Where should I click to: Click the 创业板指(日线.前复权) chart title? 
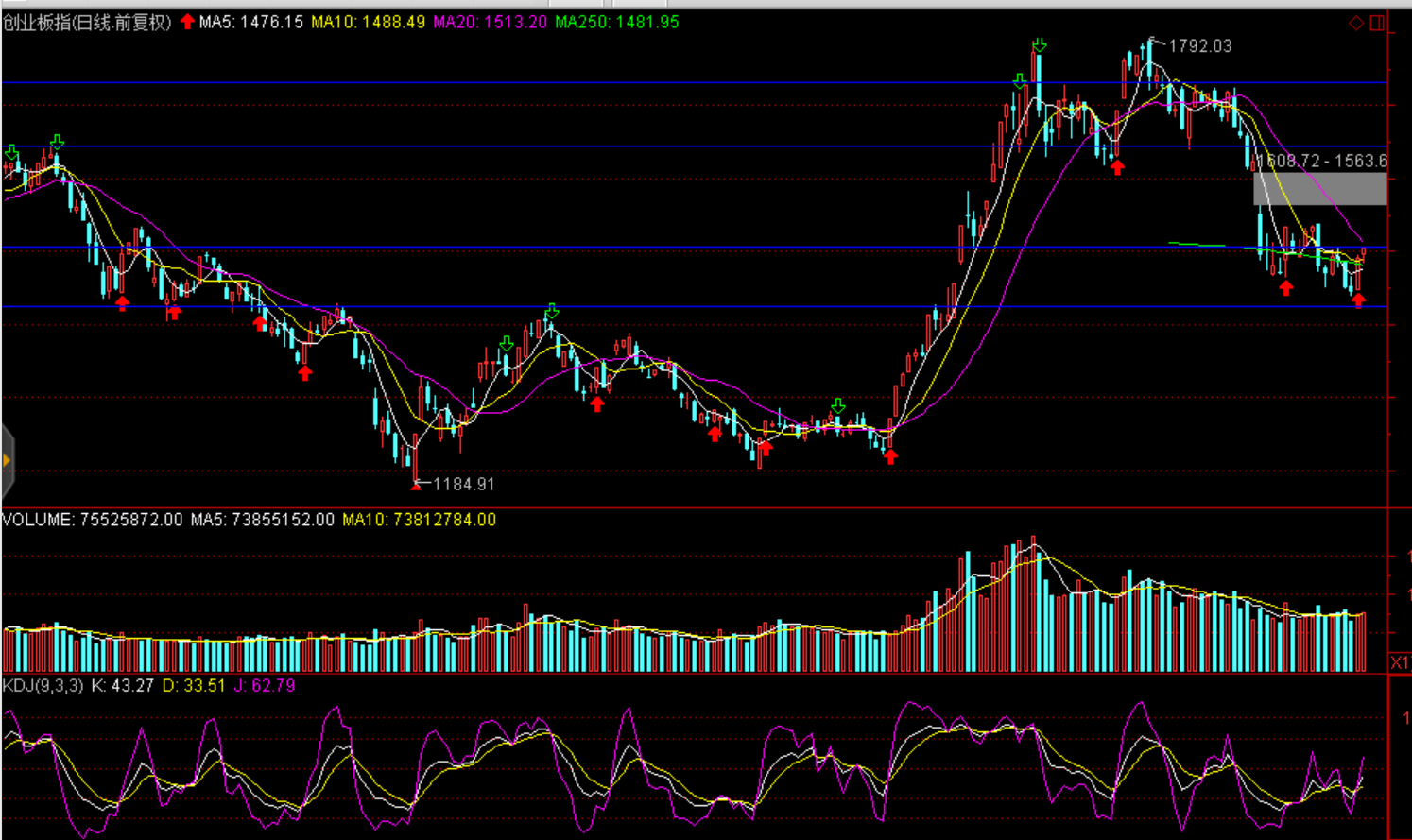pyautogui.click(x=87, y=22)
